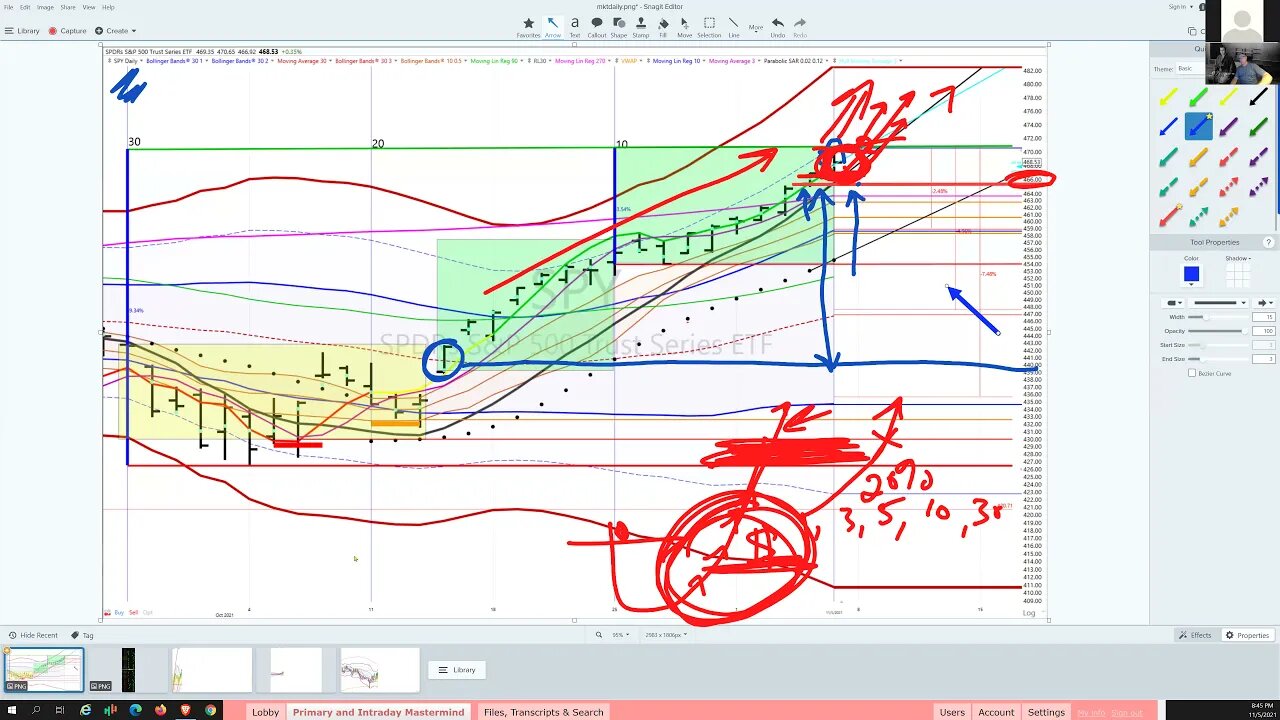This screenshot has height=720, width=1280.
Task: Open the zoom percentage dropdown
Action: tap(619, 635)
